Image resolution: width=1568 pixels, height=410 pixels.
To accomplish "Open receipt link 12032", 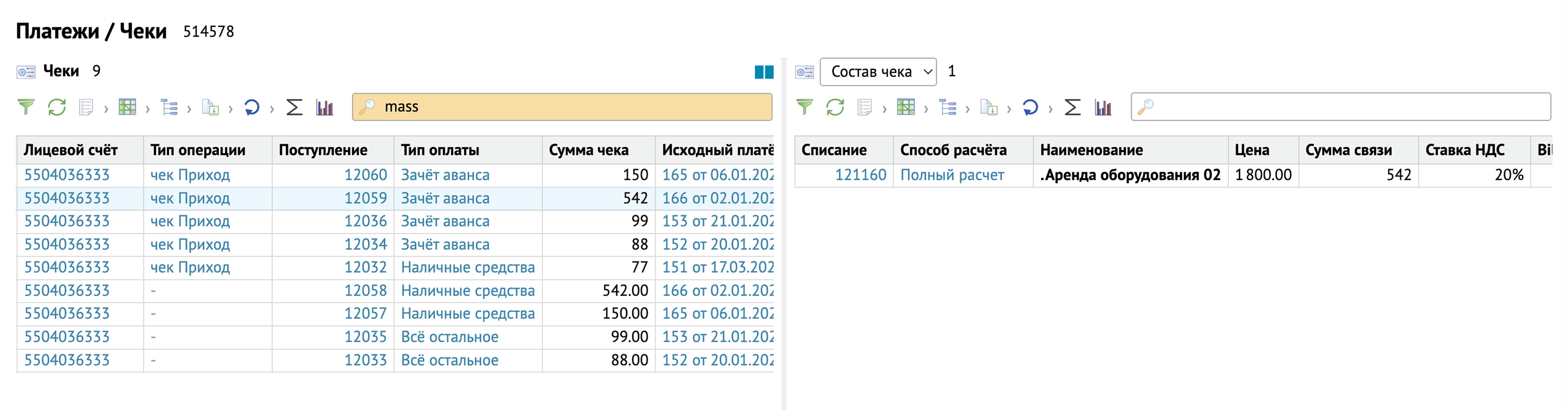I will (365, 268).
